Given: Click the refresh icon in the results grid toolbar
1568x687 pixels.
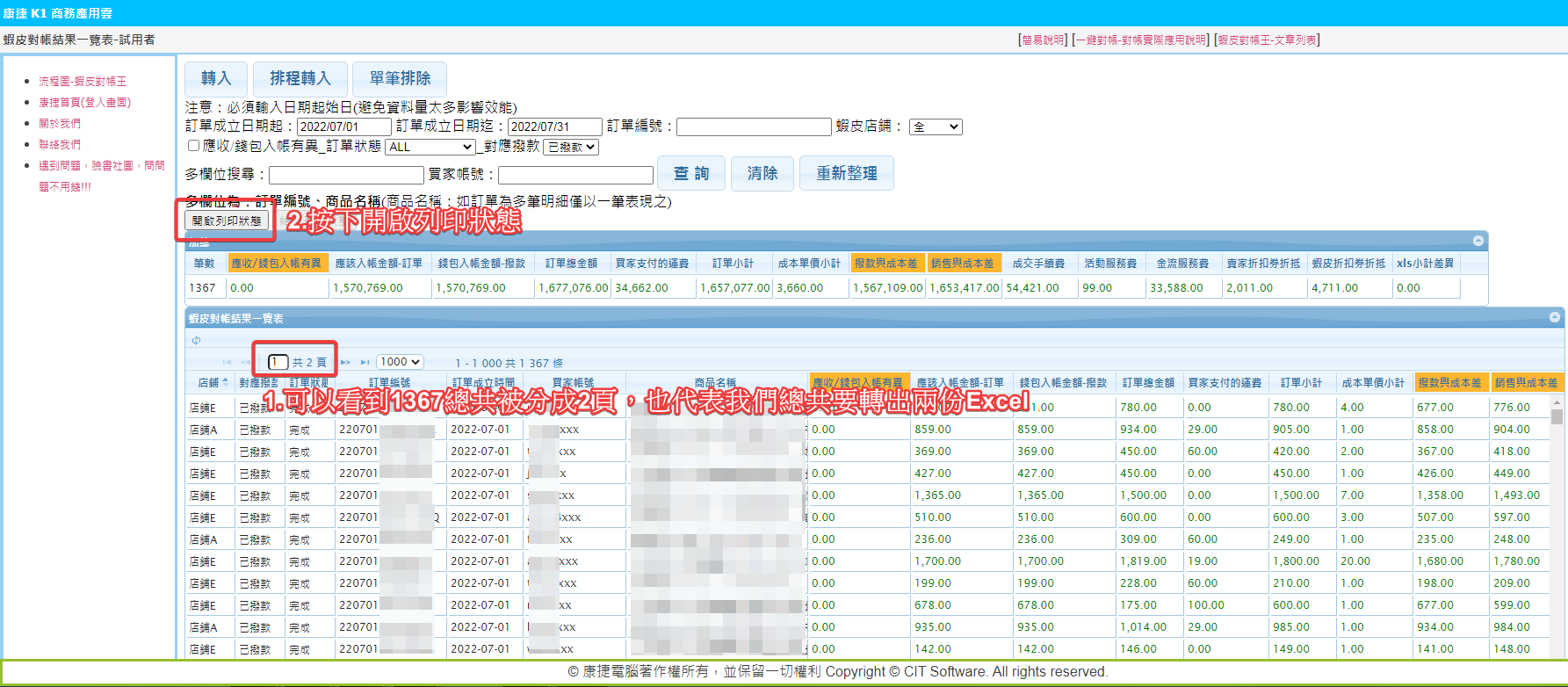Looking at the screenshot, I should tap(196, 340).
